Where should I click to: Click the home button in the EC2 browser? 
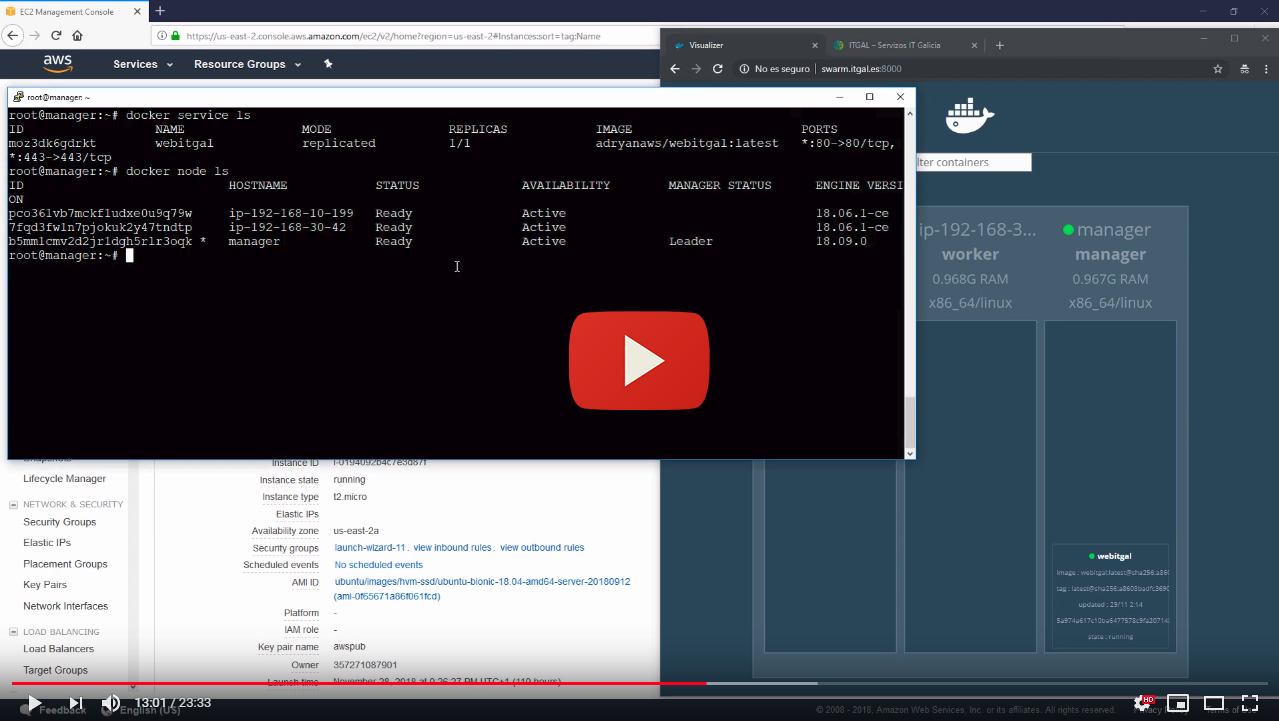[x=77, y=35]
